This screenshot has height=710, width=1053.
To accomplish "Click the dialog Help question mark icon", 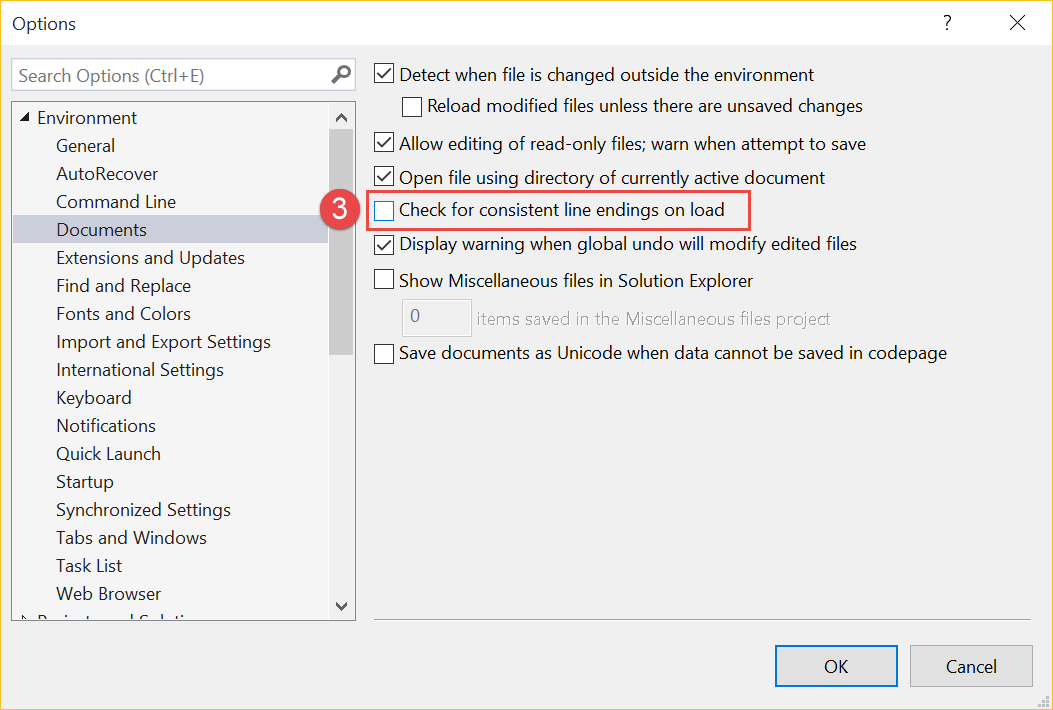I will pos(946,22).
